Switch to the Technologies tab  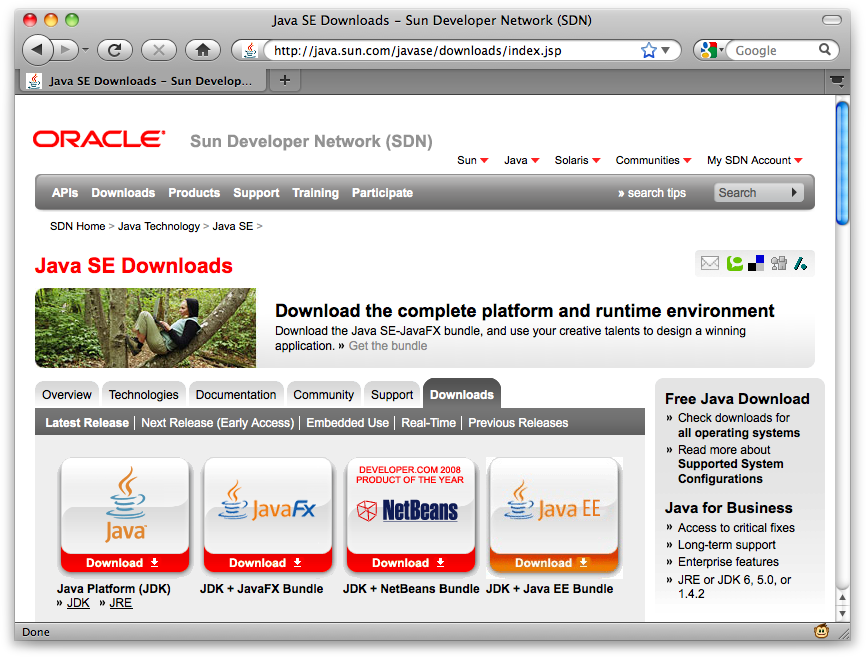coord(144,395)
